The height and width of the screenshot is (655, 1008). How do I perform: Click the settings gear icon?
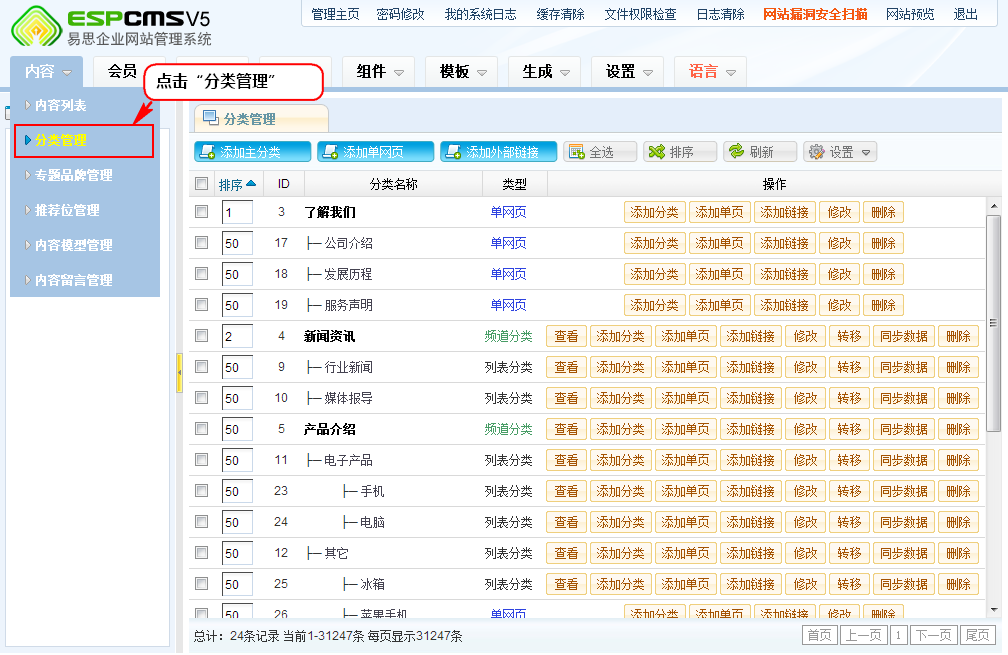816,152
